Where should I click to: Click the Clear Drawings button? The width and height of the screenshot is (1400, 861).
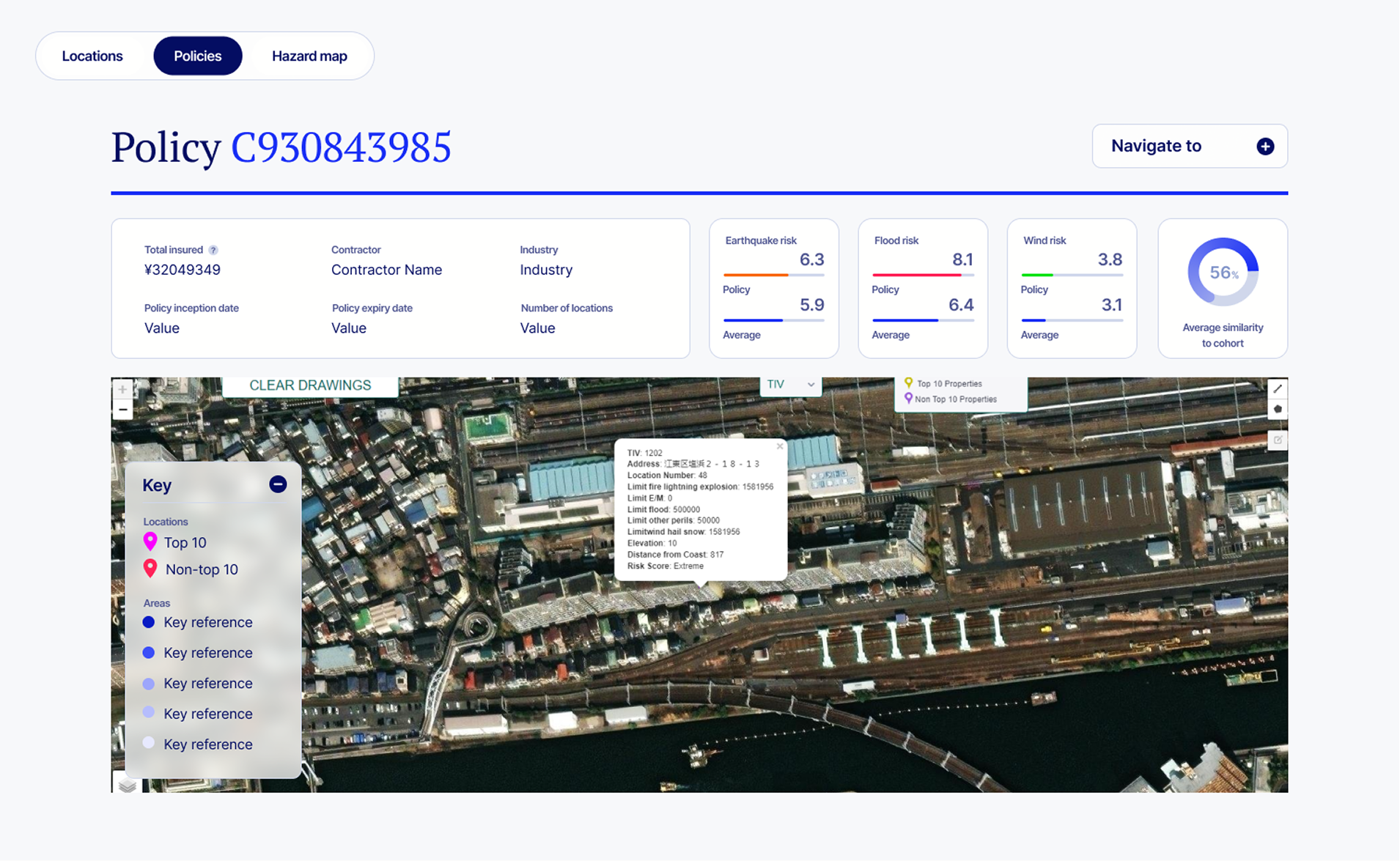pos(310,385)
